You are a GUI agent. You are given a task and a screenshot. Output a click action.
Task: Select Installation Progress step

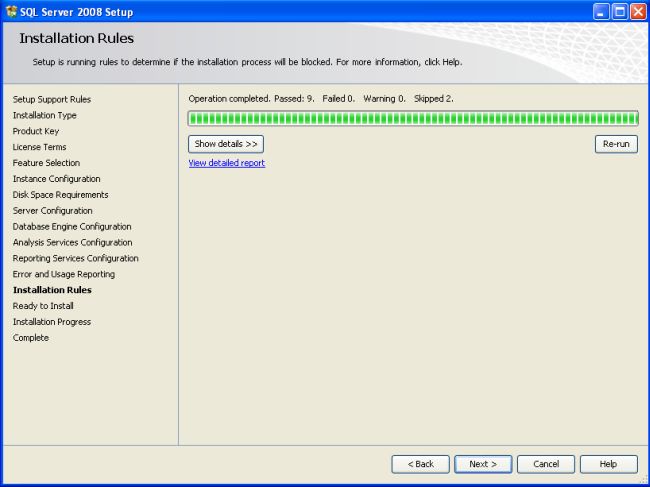pyautogui.click(x=52, y=322)
